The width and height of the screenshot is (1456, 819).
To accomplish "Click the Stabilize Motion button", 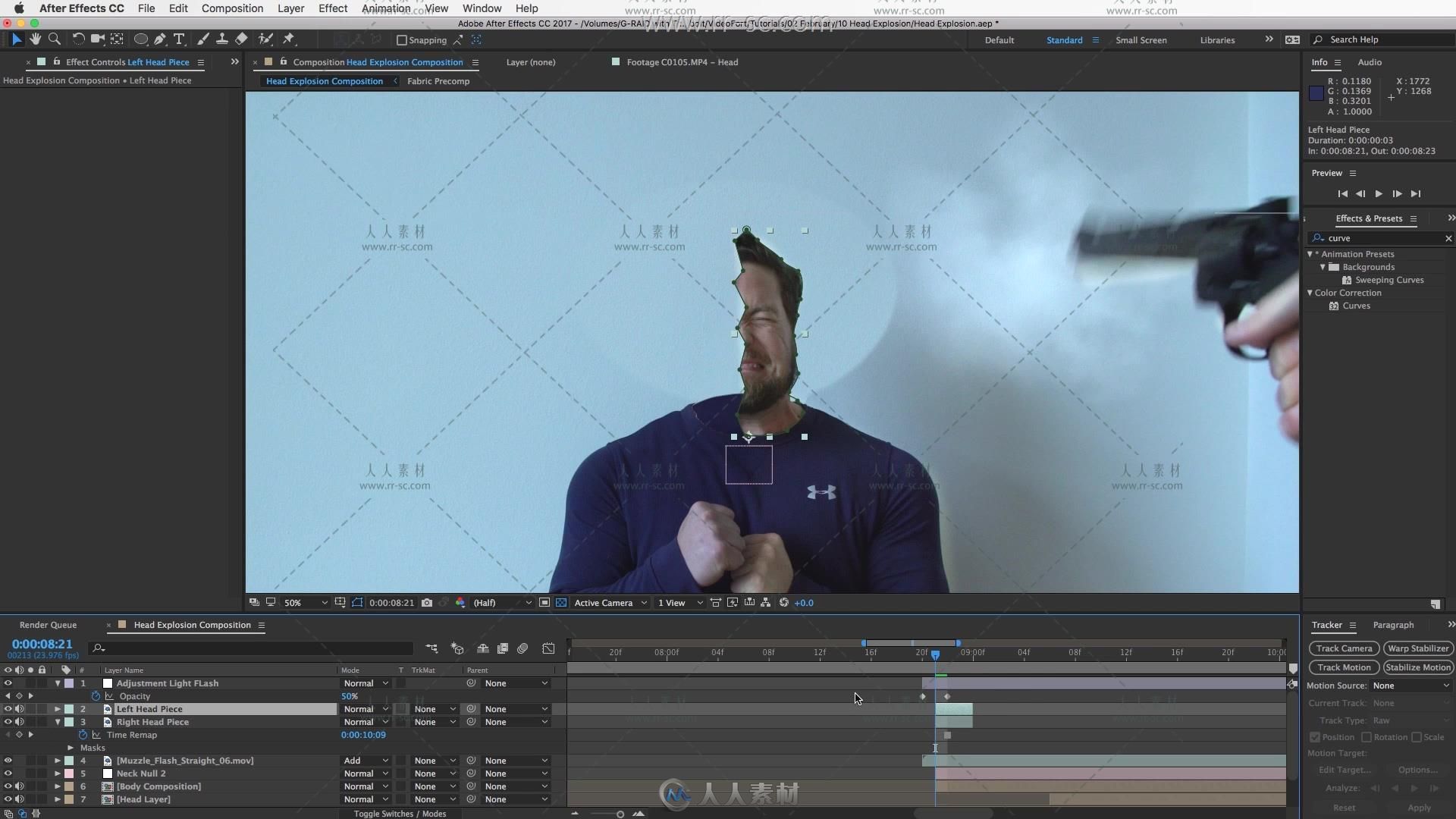I will click(x=1418, y=667).
